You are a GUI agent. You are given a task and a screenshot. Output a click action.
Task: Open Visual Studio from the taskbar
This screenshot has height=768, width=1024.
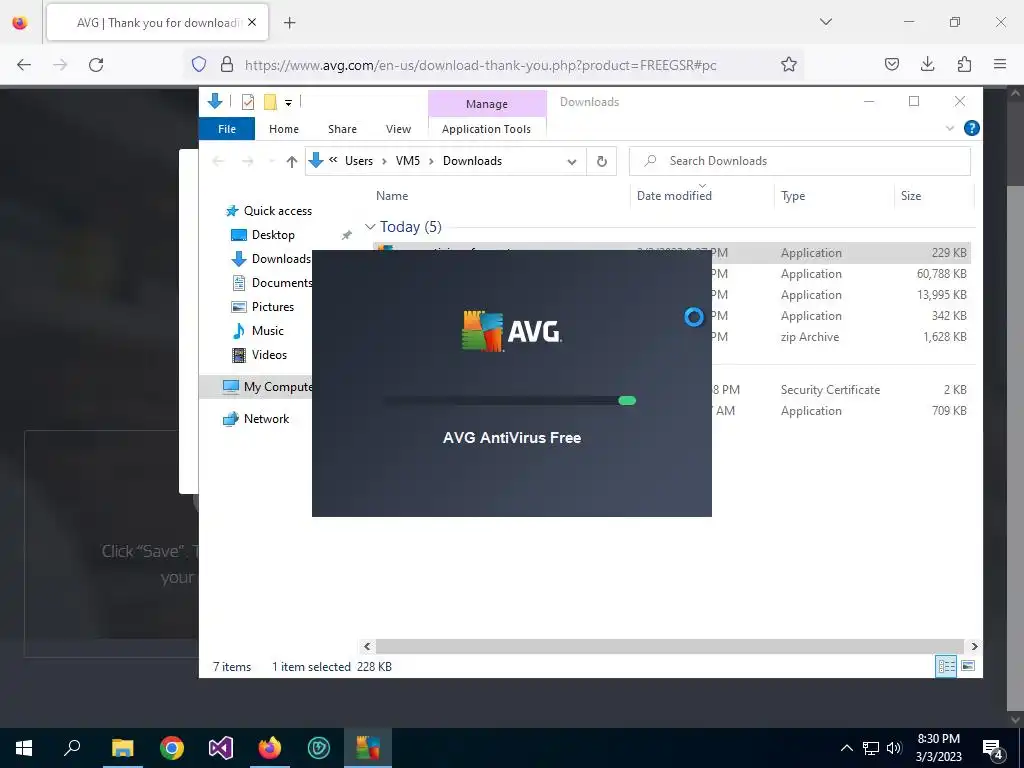221,748
